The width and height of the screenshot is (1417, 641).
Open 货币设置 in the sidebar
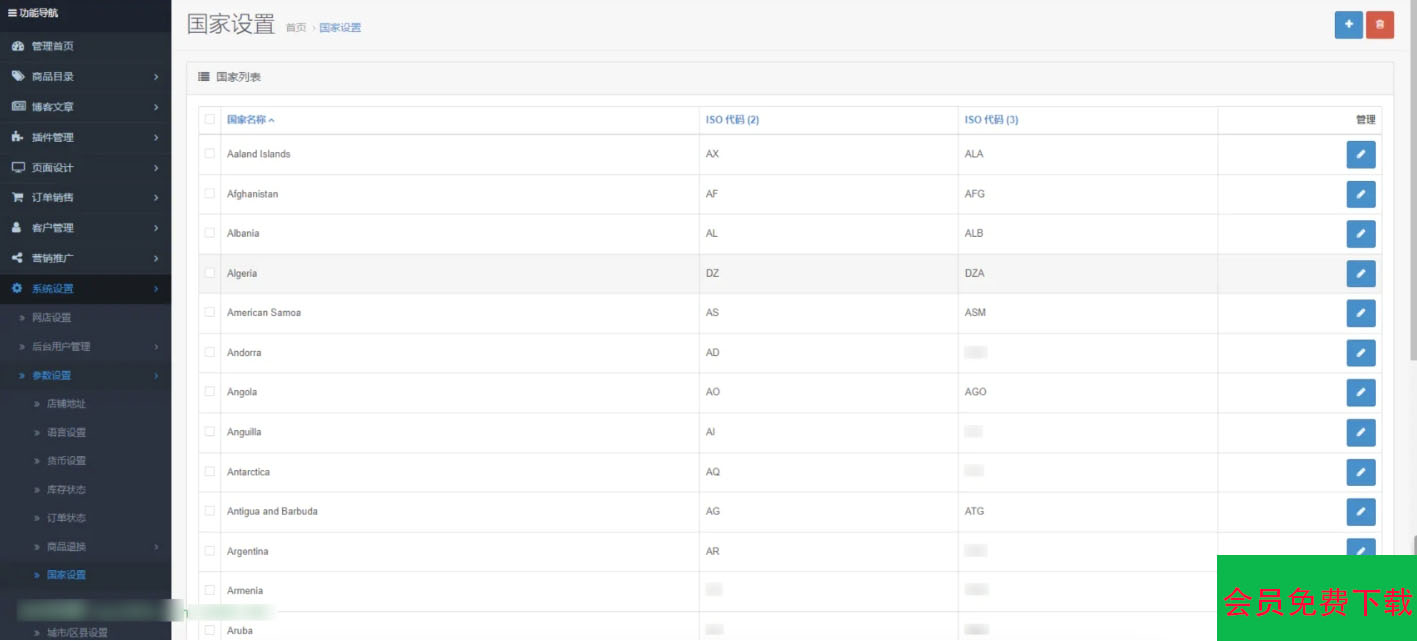coord(66,461)
